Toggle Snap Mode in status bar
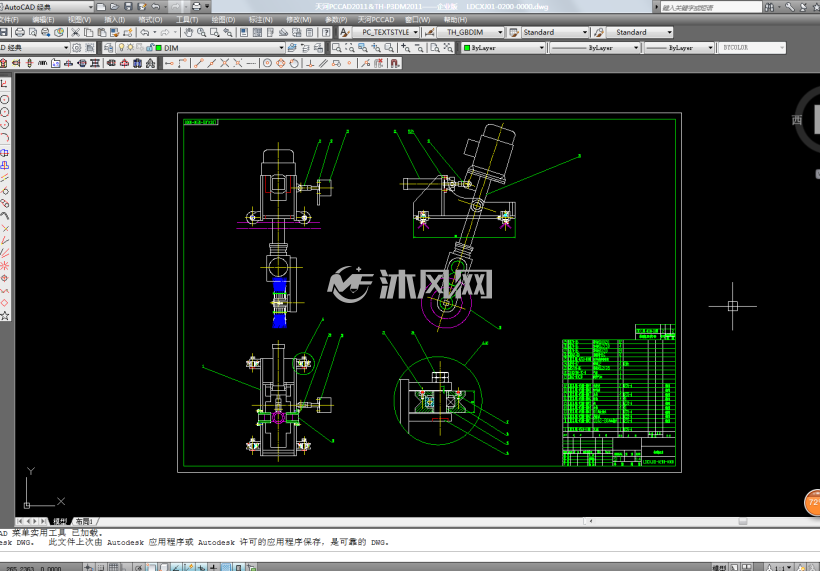Image resolution: width=820 pixels, height=571 pixels. point(101,567)
